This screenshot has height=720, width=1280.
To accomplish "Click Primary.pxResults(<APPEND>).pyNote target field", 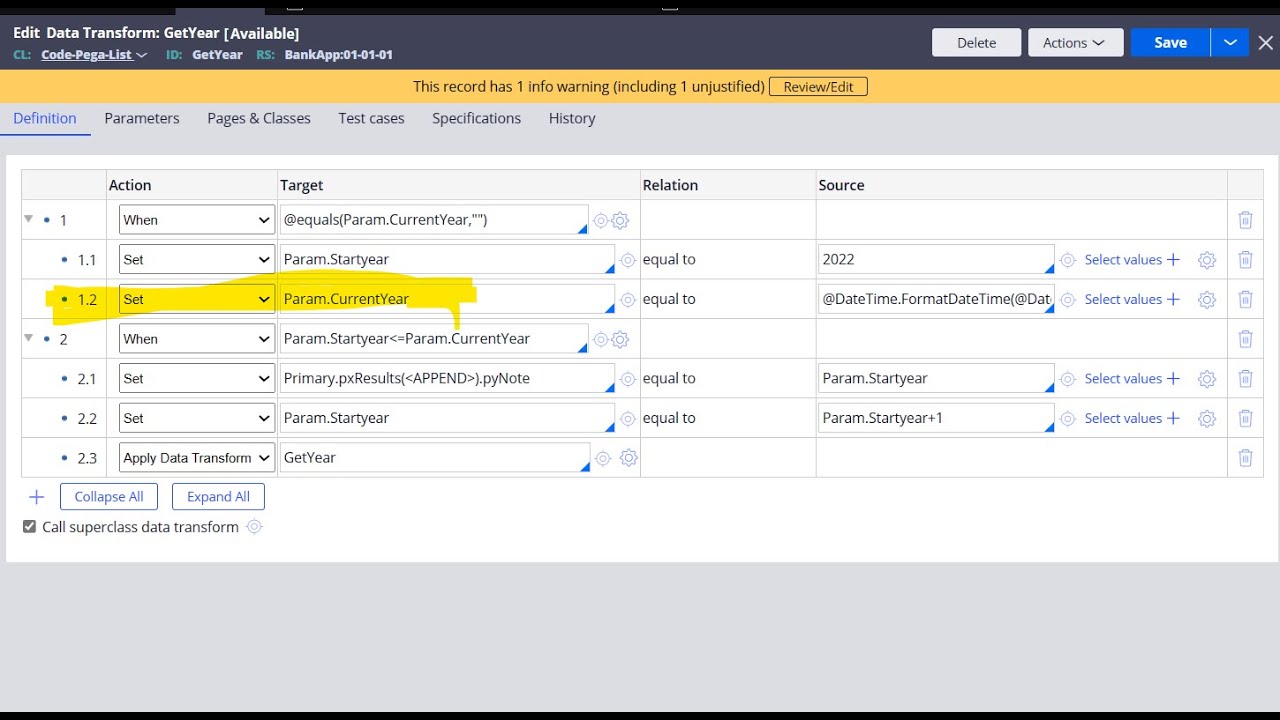I will pyautogui.click(x=447, y=379).
